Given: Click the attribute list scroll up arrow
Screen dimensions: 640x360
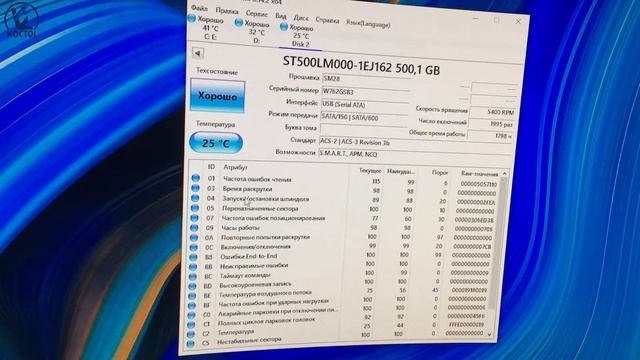Looking at the screenshot, I should coord(505,173).
